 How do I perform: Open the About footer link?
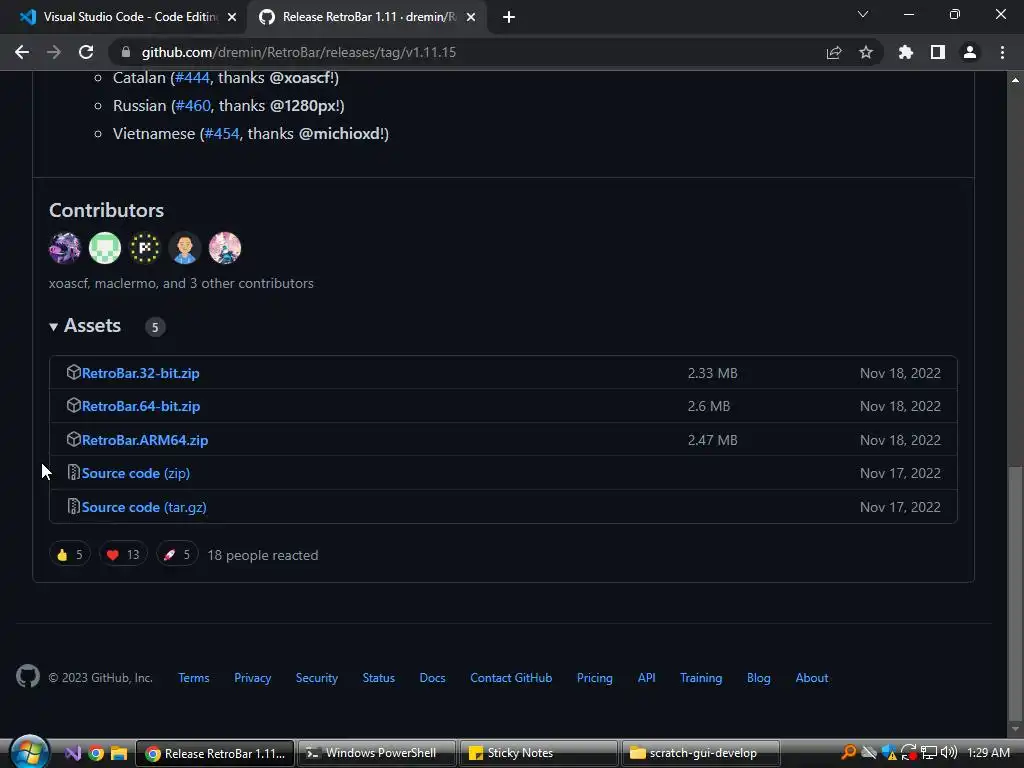point(812,678)
